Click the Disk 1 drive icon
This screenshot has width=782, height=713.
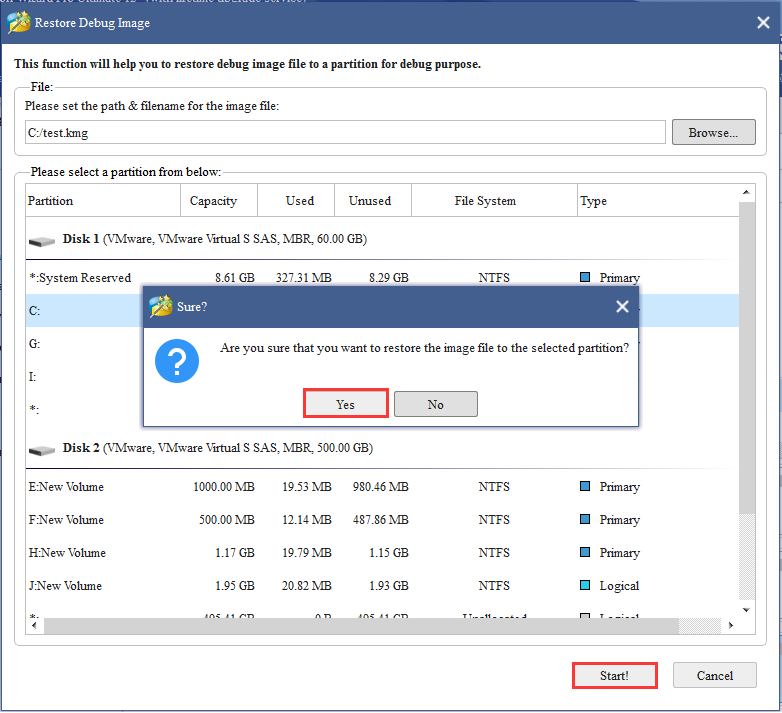click(42, 241)
